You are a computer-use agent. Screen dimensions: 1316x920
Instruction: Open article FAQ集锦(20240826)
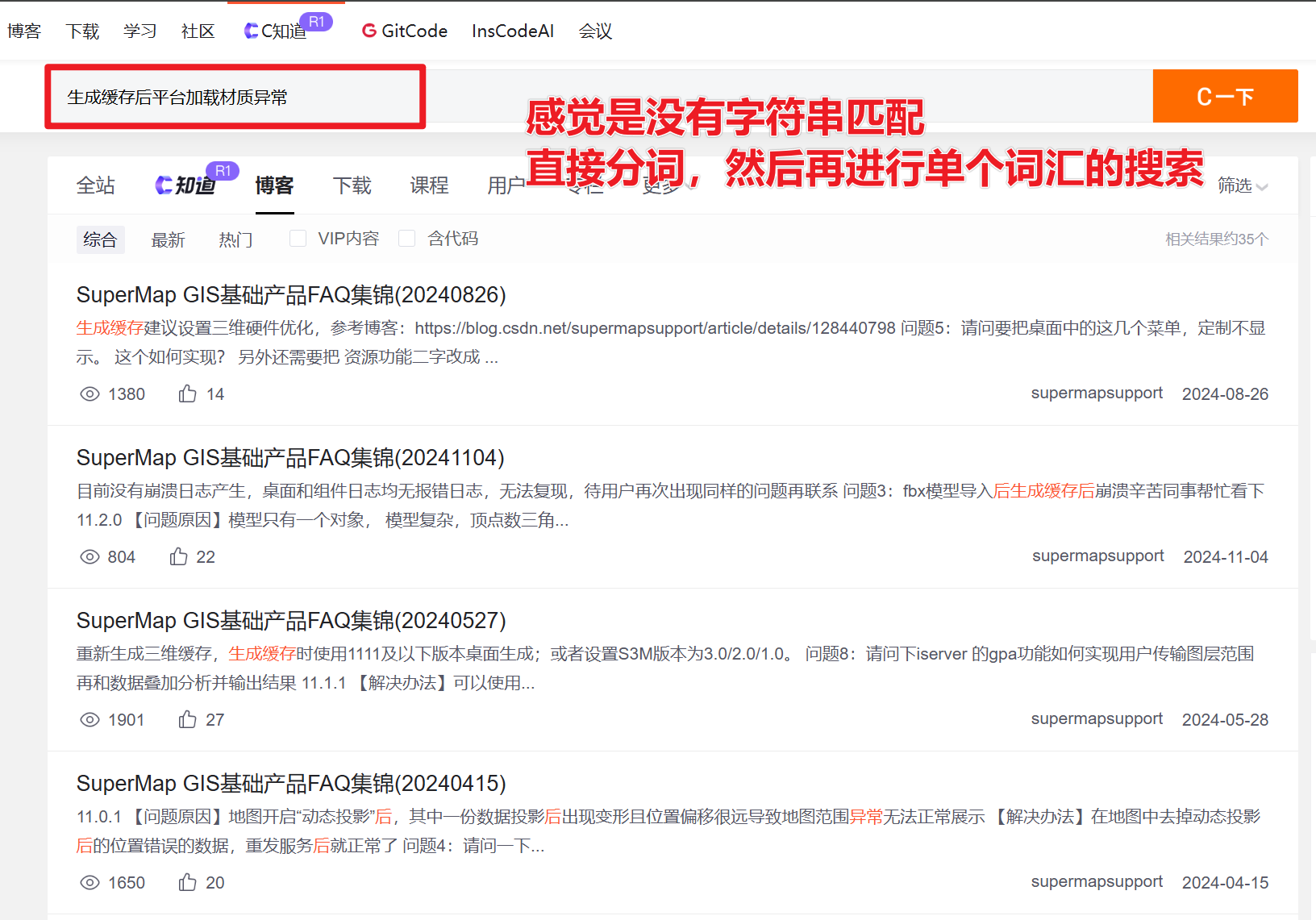[291, 295]
